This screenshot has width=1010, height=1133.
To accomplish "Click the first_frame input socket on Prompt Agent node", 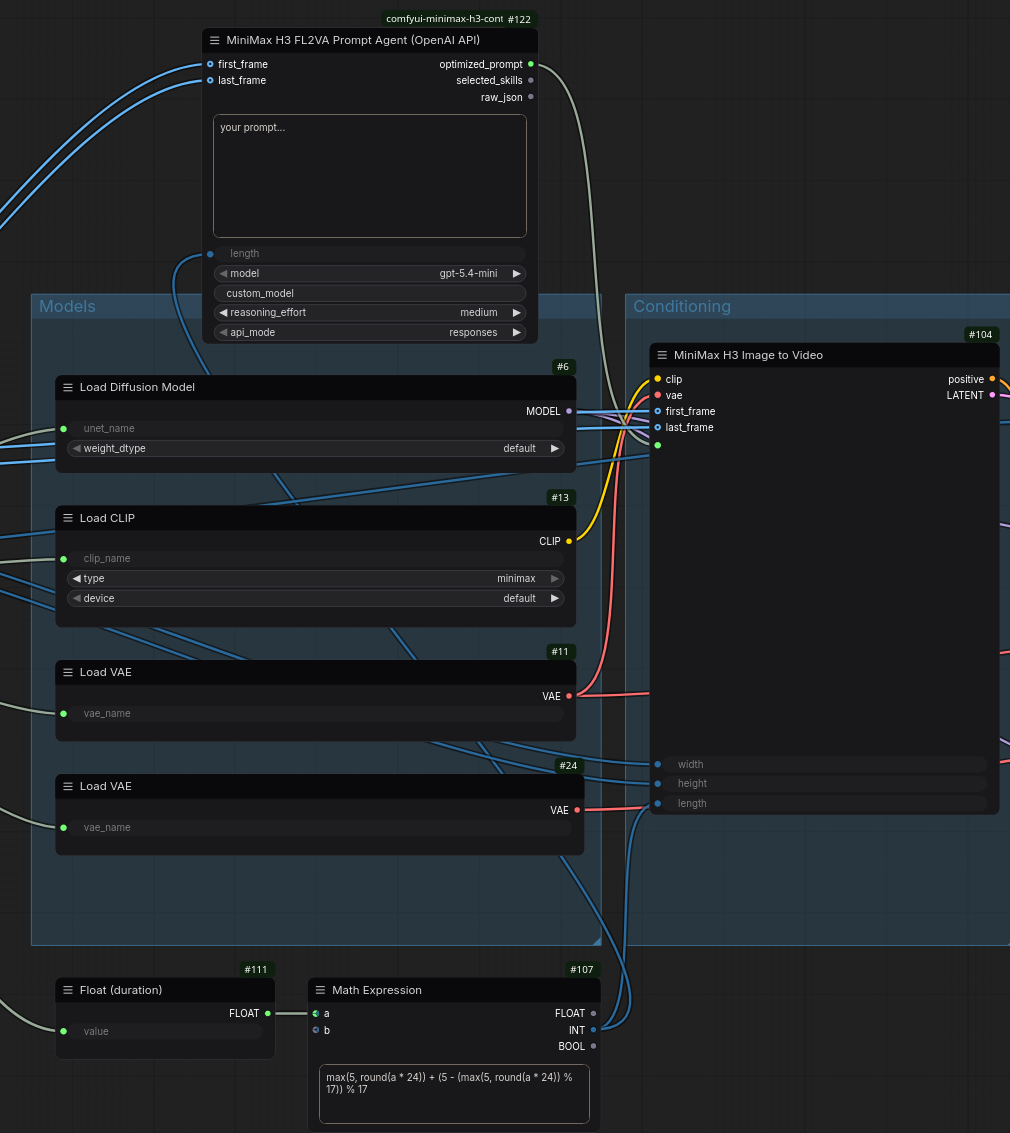I will click(x=210, y=64).
